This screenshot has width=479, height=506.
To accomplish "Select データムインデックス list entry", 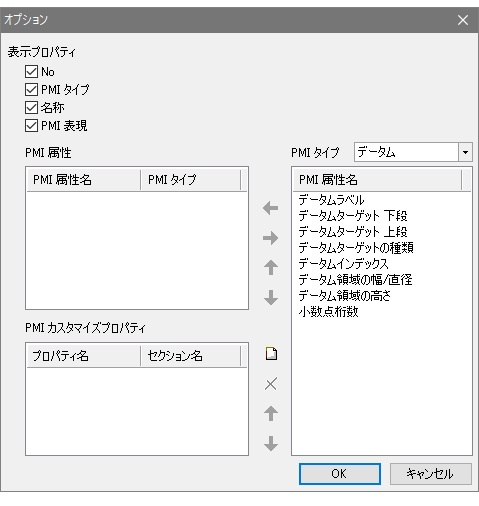I will (x=343, y=264).
